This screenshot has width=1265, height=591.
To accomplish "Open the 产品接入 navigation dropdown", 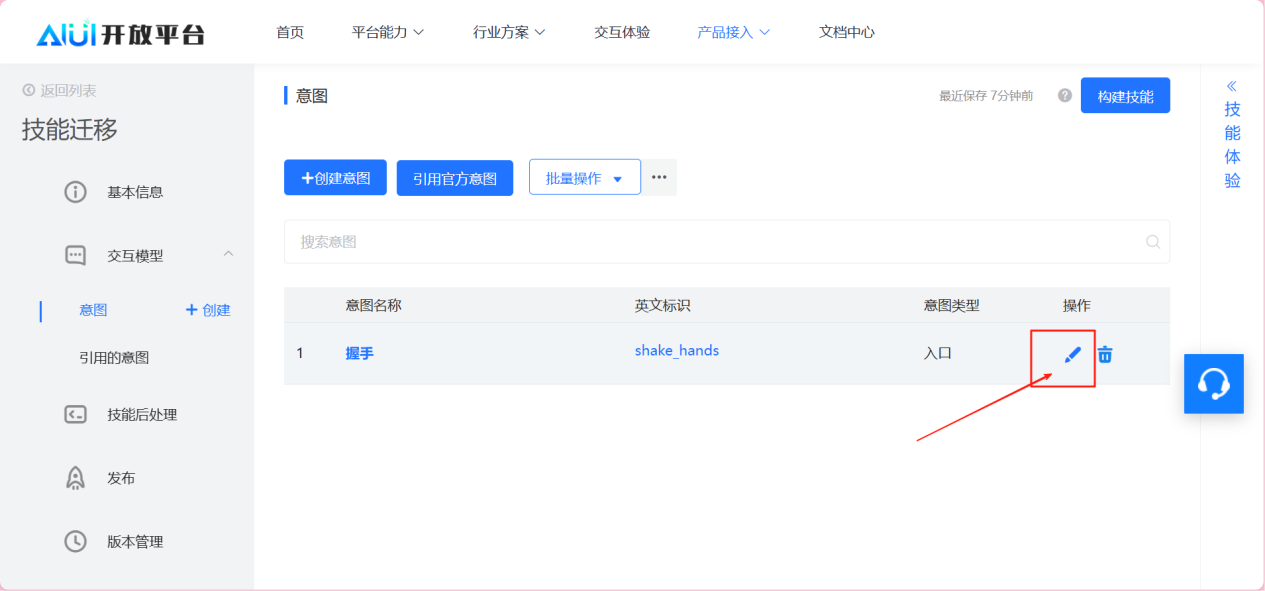I will pos(733,32).
